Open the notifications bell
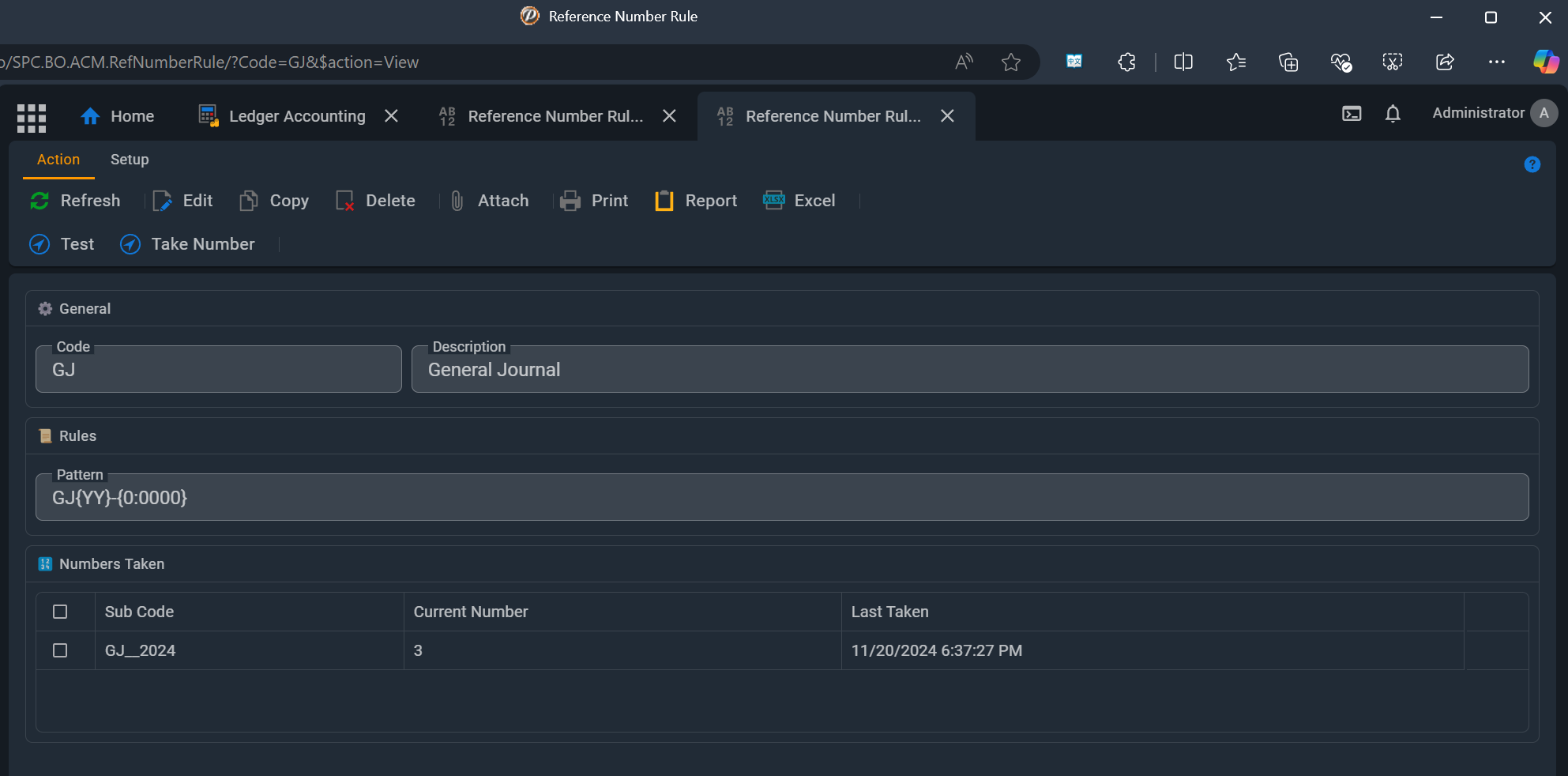This screenshot has height=776, width=1568. [x=1393, y=114]
